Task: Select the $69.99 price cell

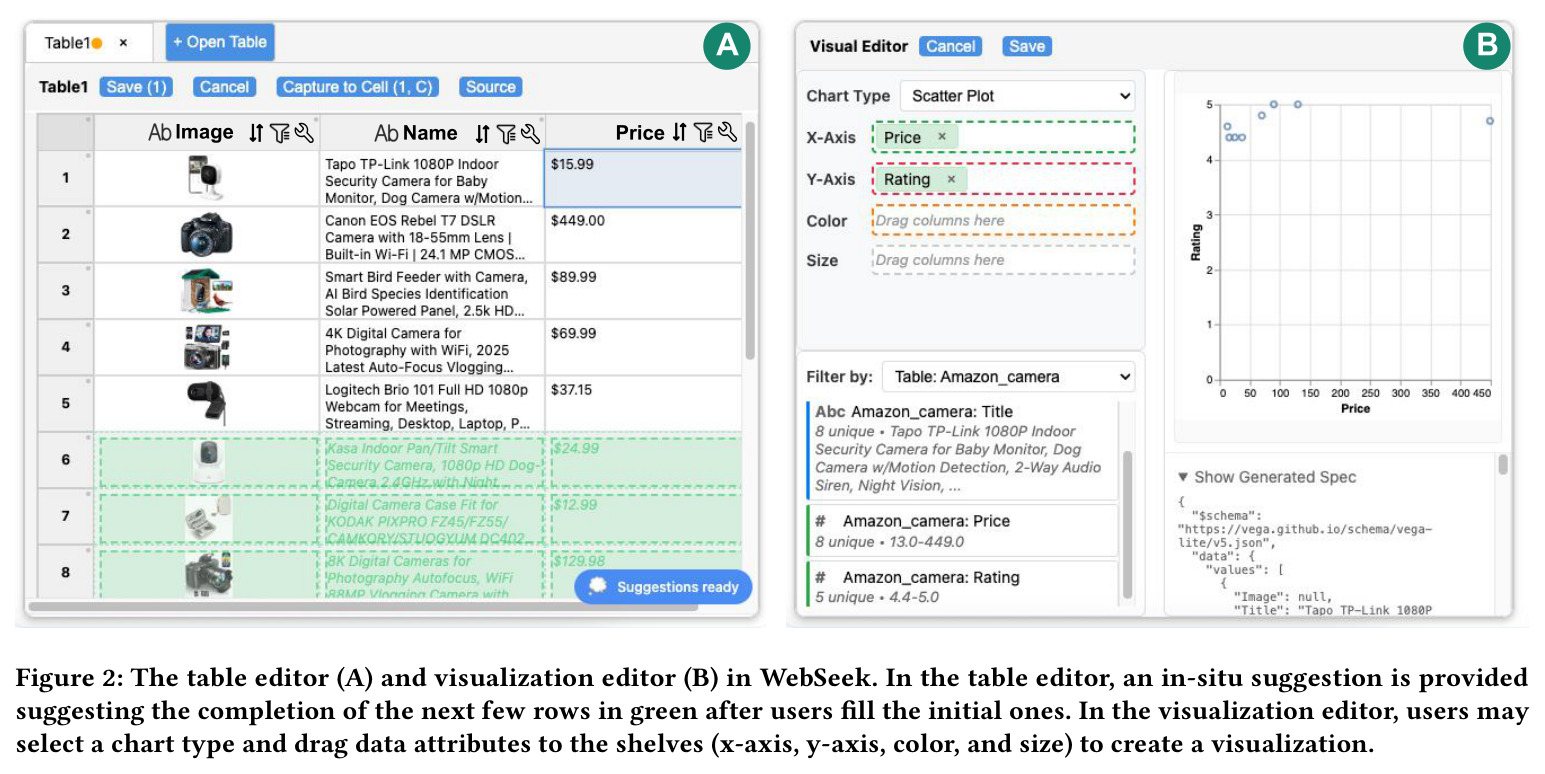Action: tap(643, 348)
